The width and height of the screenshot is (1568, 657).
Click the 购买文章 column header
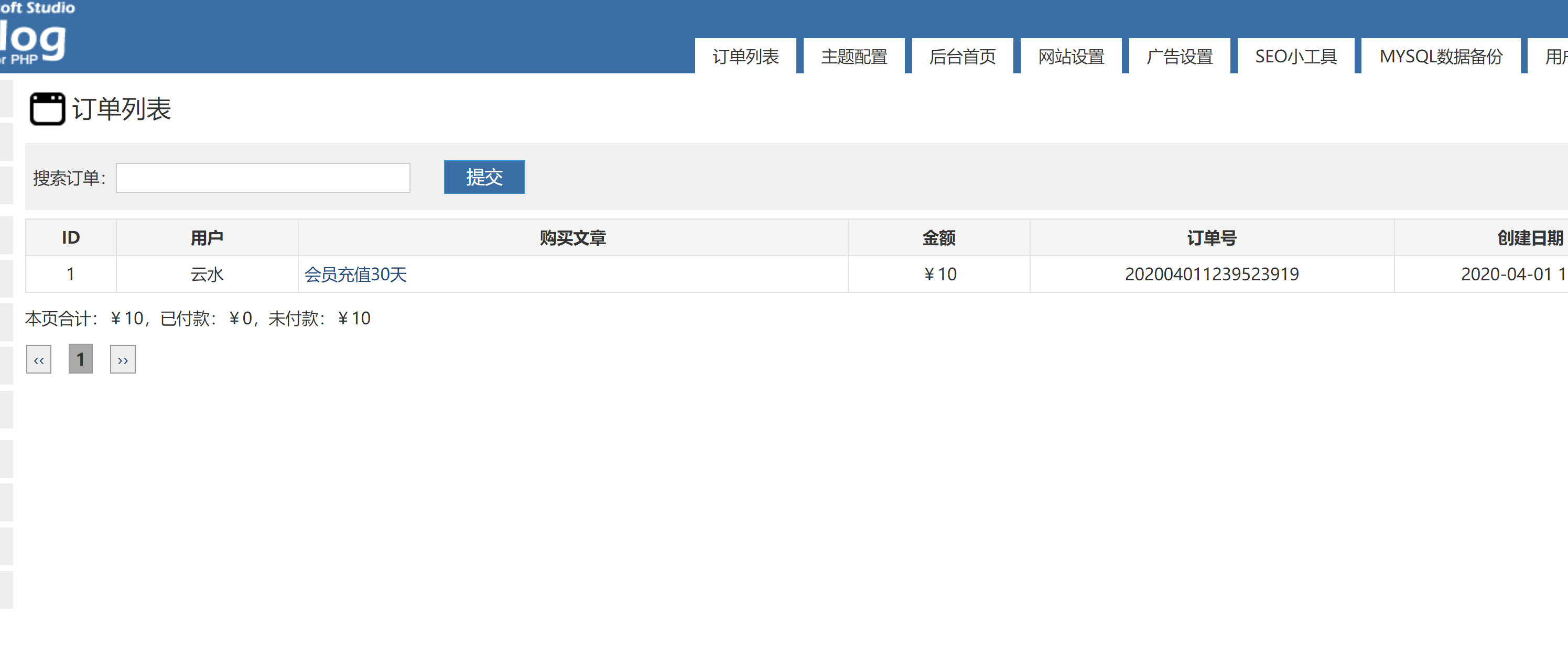(572, 238)
